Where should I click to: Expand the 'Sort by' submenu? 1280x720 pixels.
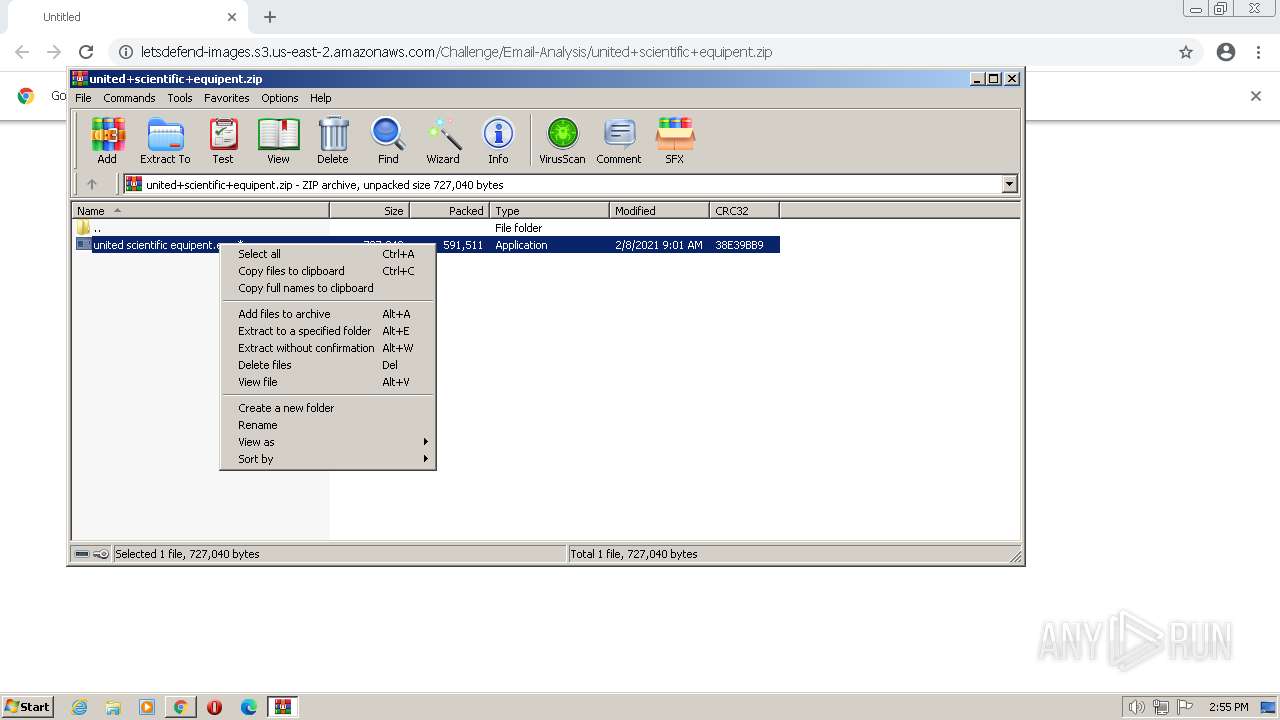(328, 459)
